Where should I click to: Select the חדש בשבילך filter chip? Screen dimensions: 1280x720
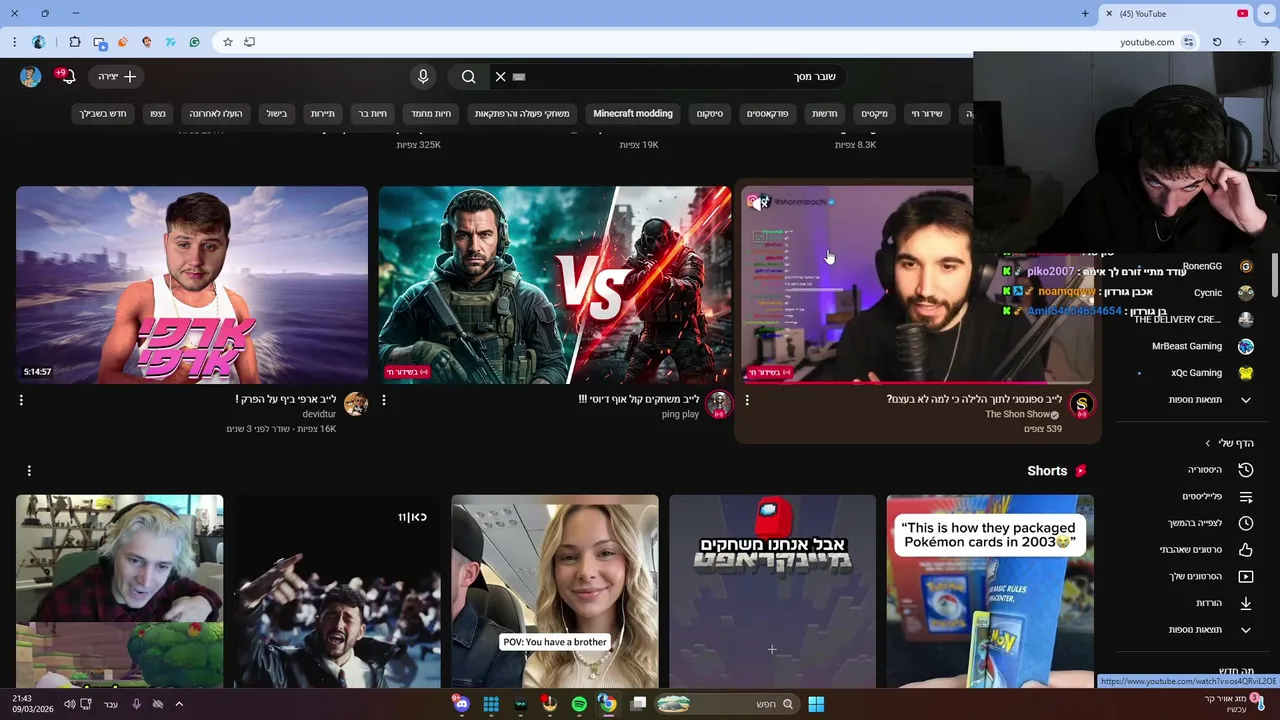point(104,114)
